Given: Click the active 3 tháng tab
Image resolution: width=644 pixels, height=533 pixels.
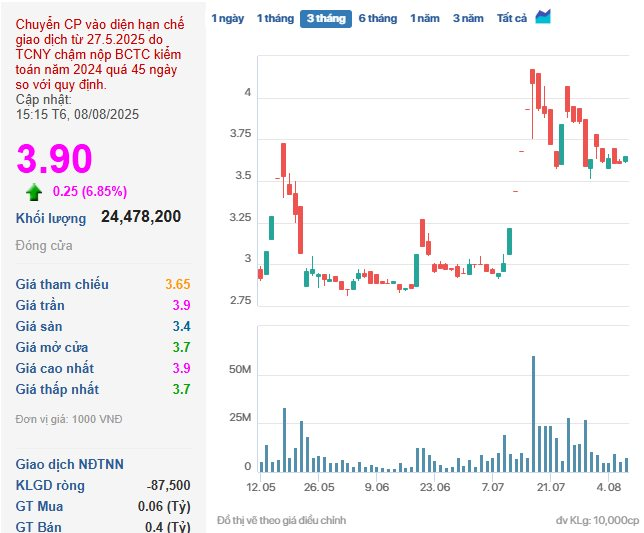Looking at the screenshot, I should coord(325,19).
